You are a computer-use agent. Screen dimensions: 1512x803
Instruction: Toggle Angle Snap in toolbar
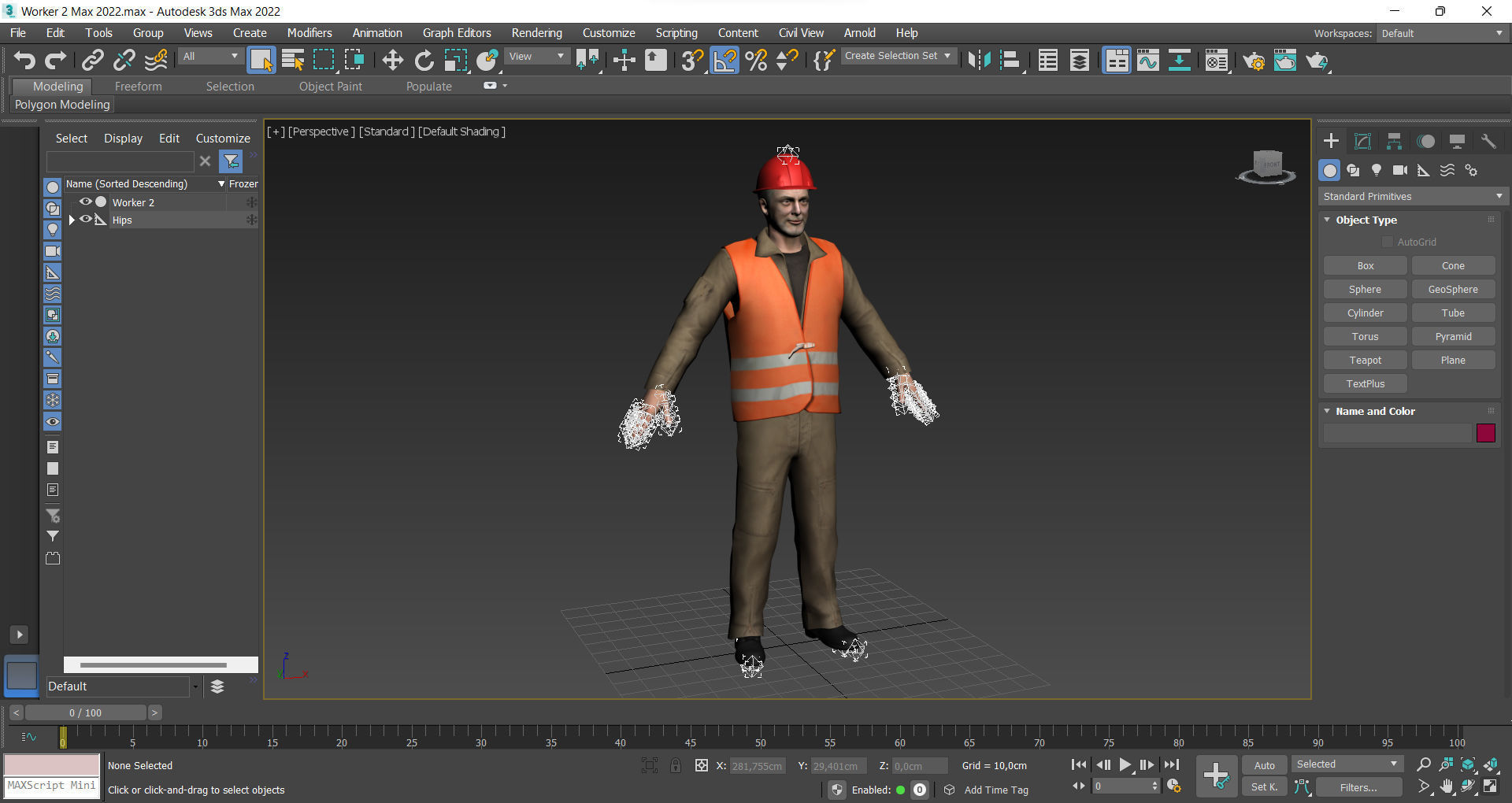[x=724, y=61]
